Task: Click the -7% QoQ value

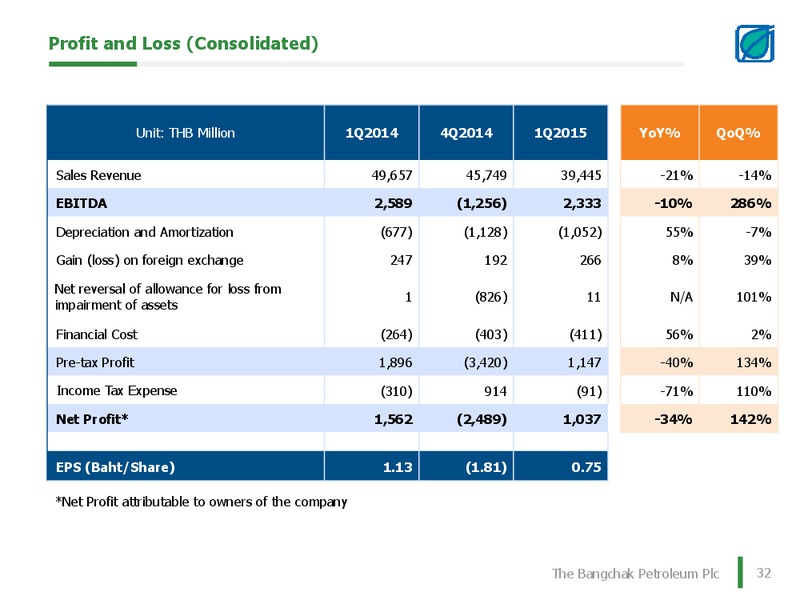Action: (758, 232)
